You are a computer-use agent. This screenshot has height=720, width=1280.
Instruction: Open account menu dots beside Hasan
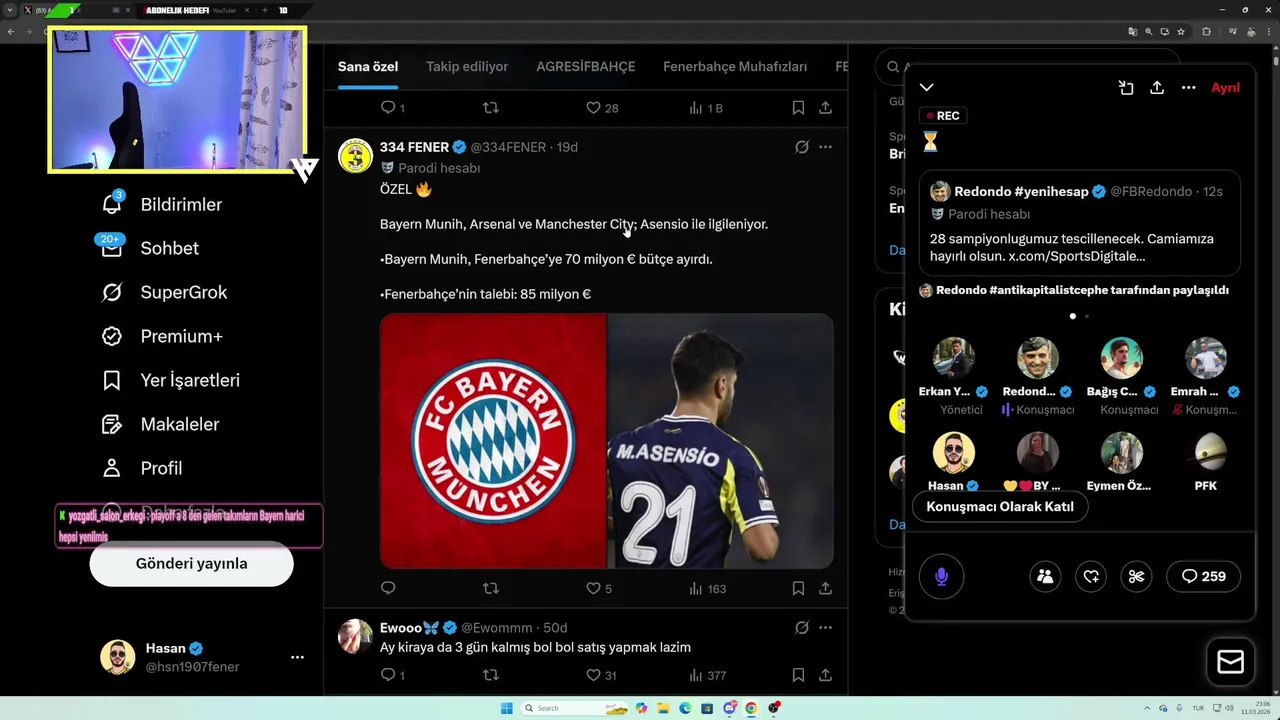pos(297,657)
